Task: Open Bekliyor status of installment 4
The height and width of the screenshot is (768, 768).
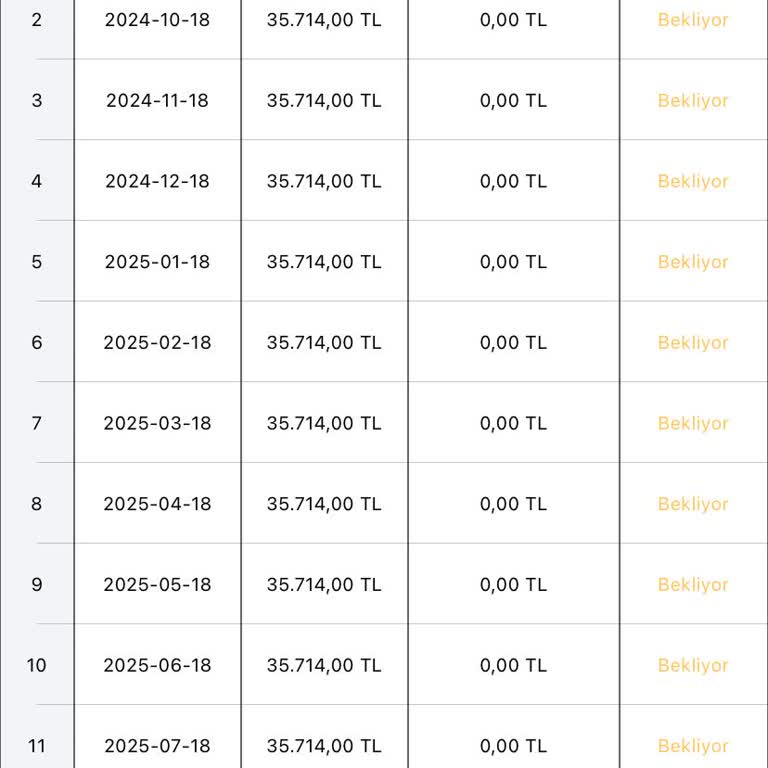Action: pyautogui.click(x=693, y=182)
